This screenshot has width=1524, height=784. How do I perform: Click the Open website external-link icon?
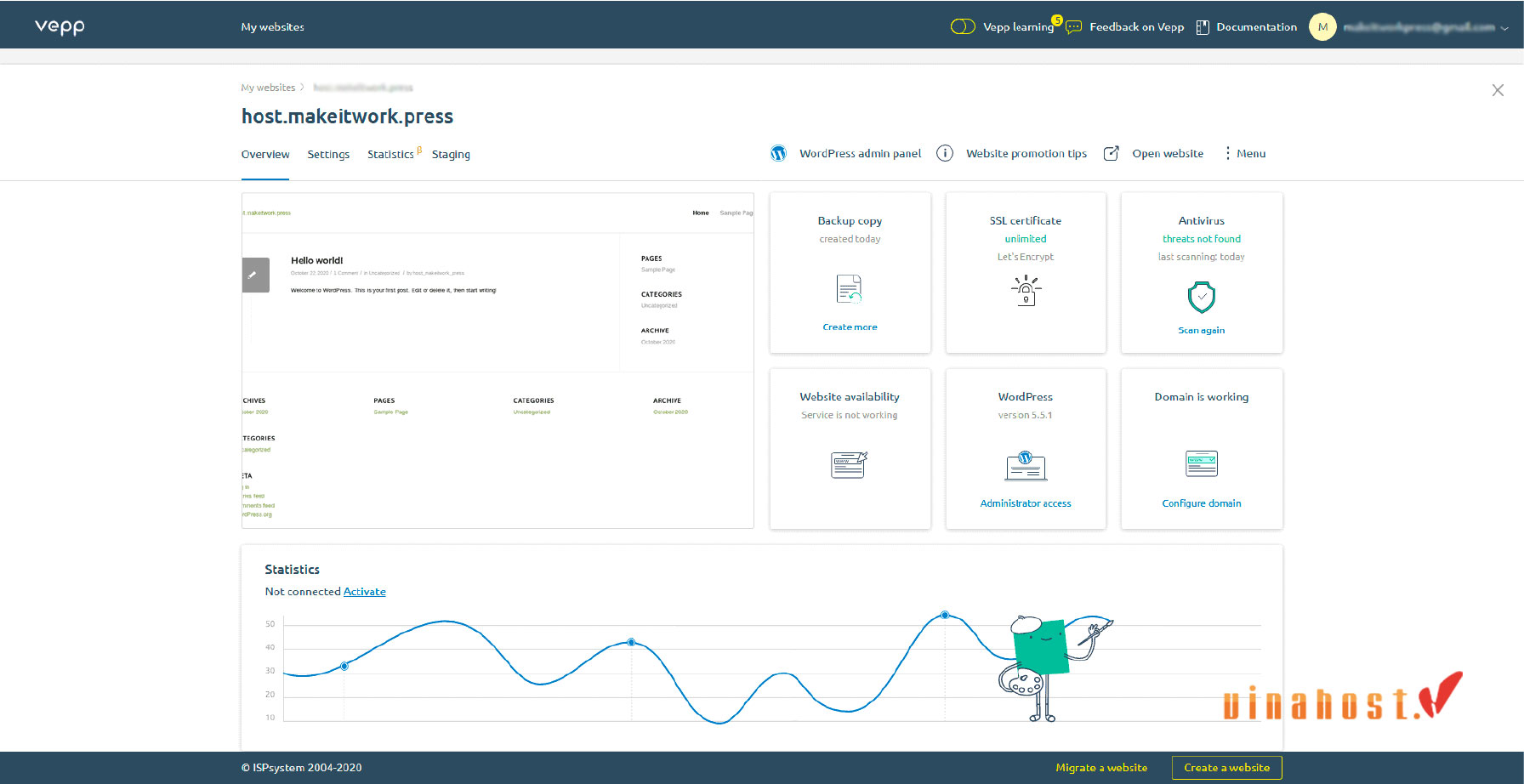pos(1111,153)
